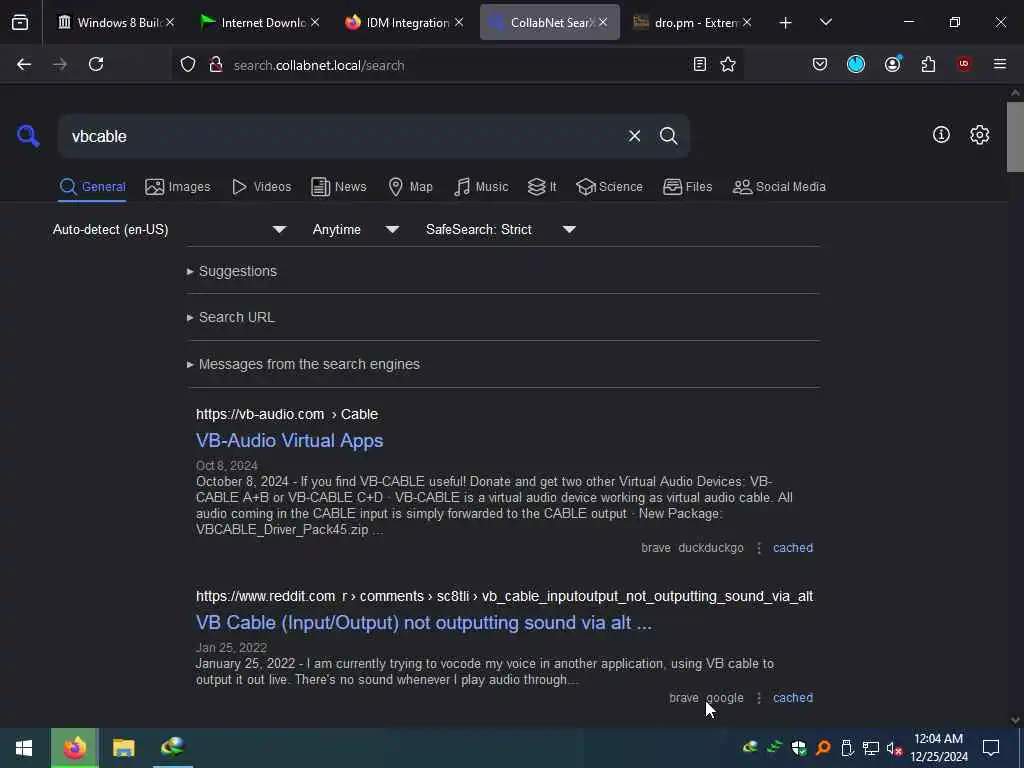The height and width of the screenshot is (768, 1024).
Task: Clear the vbcable search query
Action: point(634,136)
